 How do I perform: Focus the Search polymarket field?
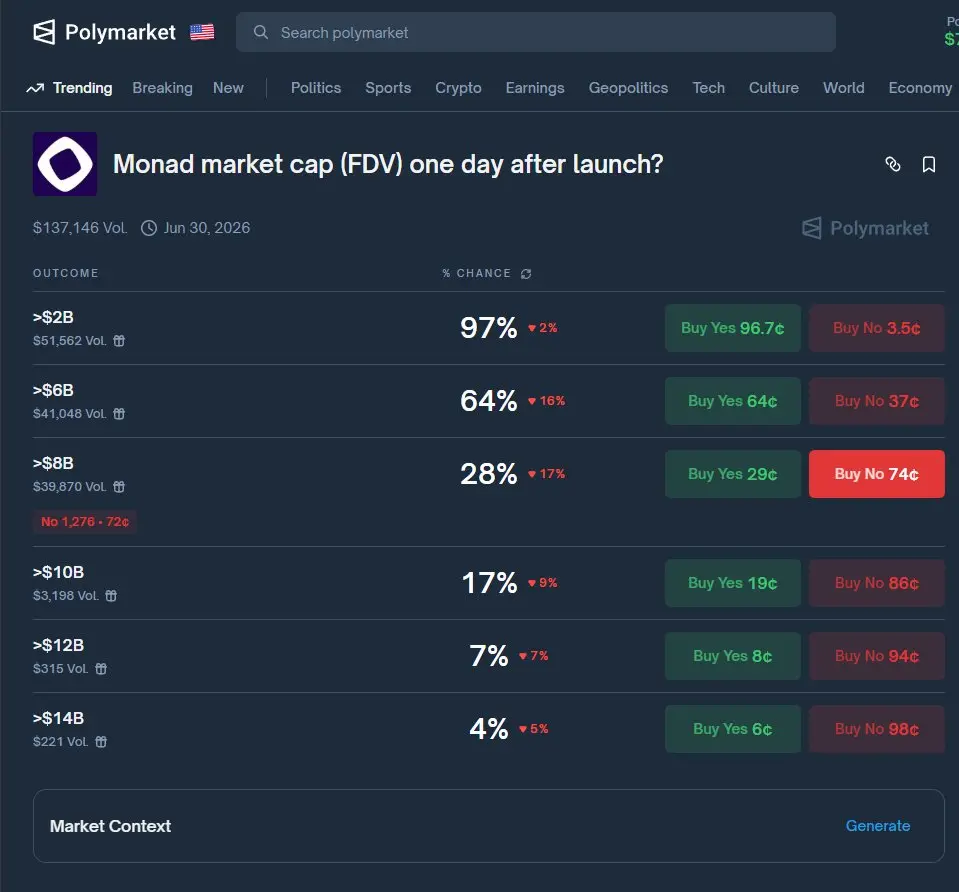pyautogui.click(x=536, y=32)
